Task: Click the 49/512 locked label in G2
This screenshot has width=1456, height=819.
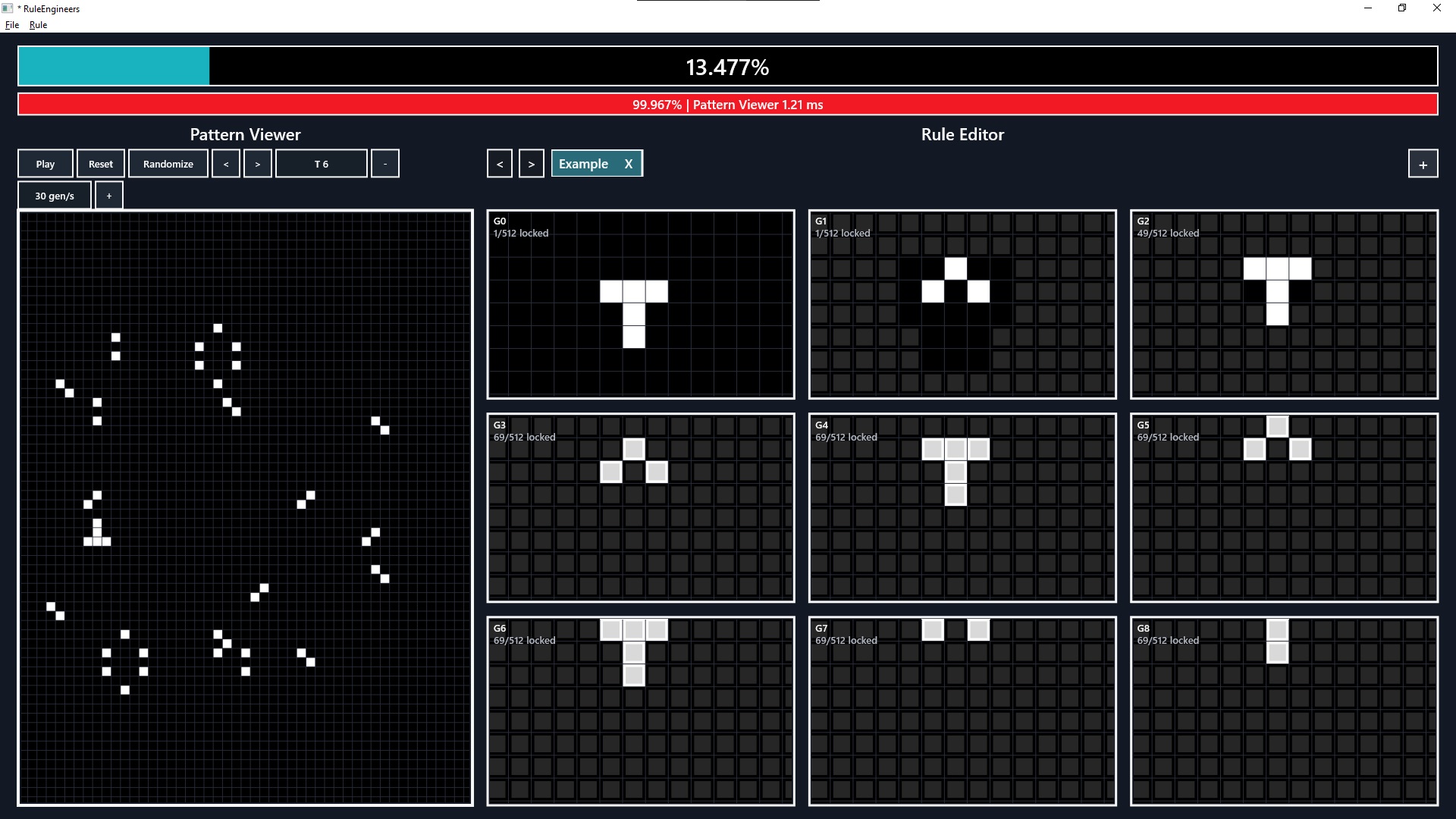Action: [x=1168, y=234]
